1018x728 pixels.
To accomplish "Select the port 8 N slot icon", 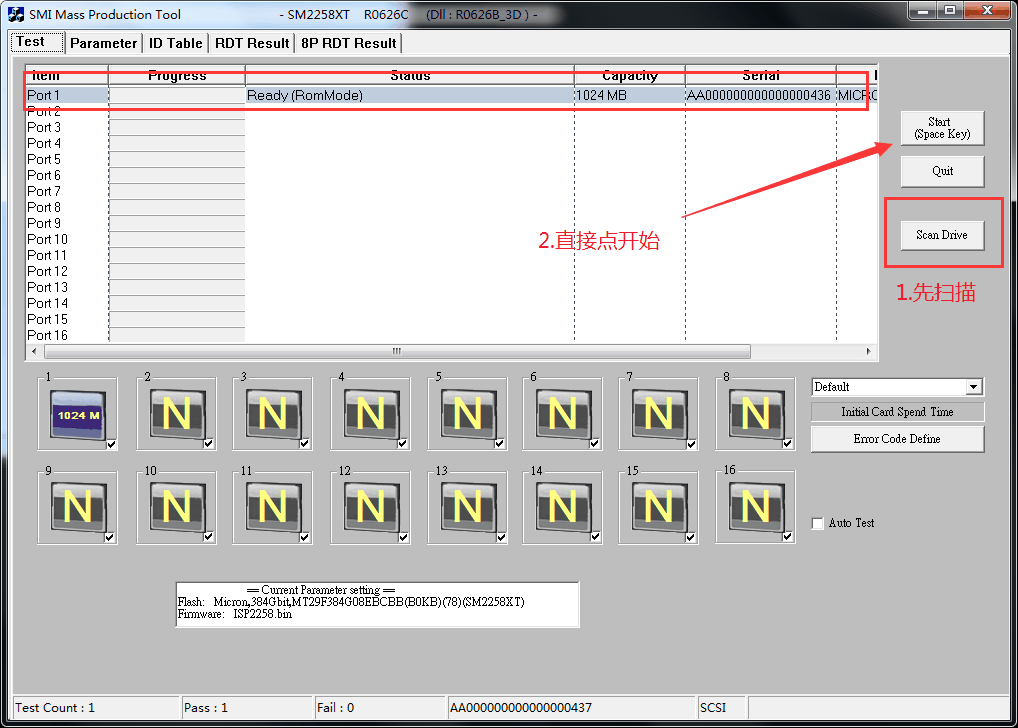I will [x=755, y=413].
